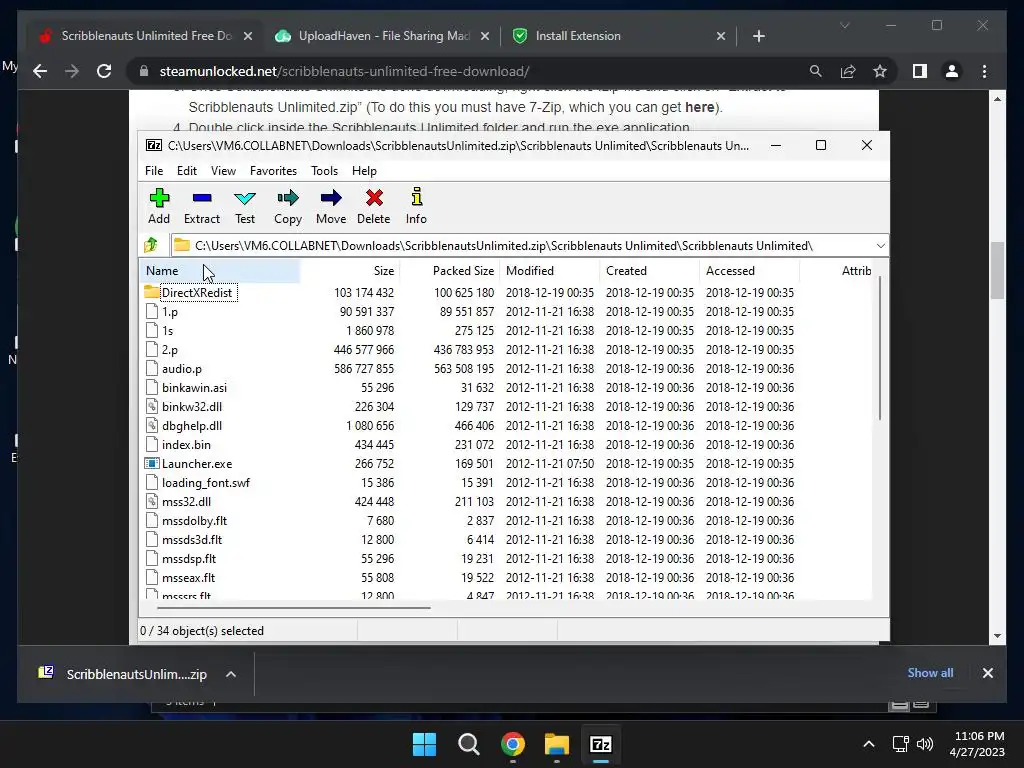Click the Chrome address bar URL
This screenshot has width=1024, height=768.
coord(344,71)
